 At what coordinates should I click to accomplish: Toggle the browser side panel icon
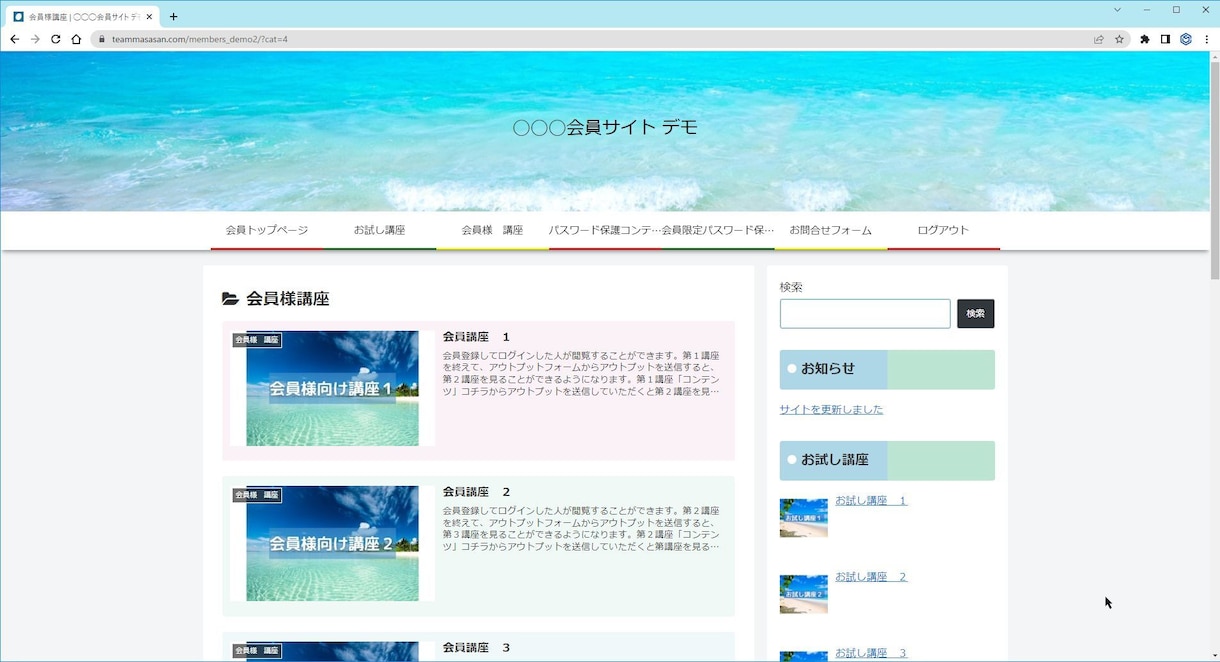[x=1165, y=39]
